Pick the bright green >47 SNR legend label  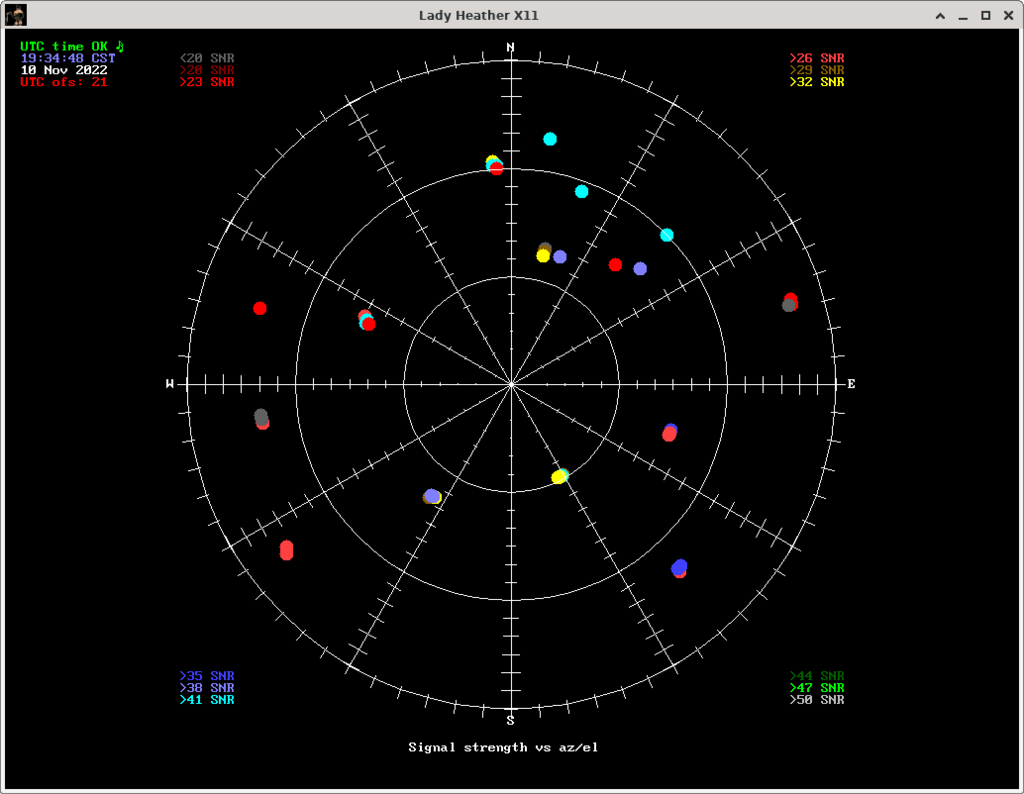pyautogui.click(x=817, y=688)
